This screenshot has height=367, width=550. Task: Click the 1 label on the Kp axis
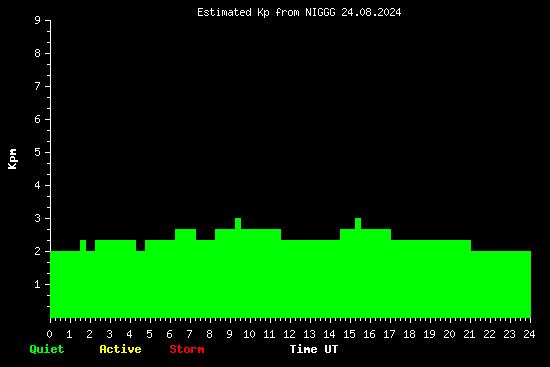point(38,284)
